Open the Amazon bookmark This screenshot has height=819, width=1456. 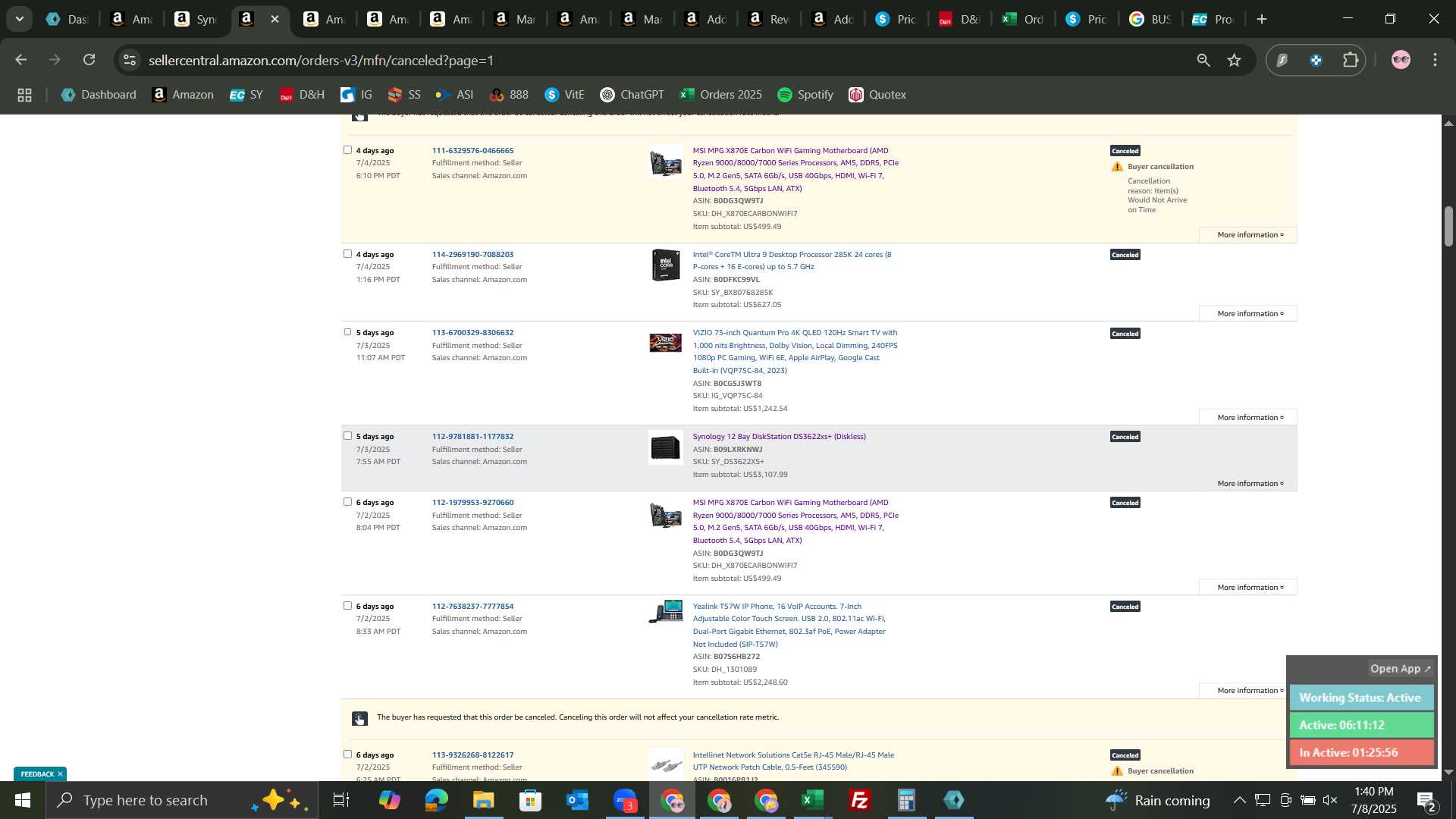[x=183, y=95]
